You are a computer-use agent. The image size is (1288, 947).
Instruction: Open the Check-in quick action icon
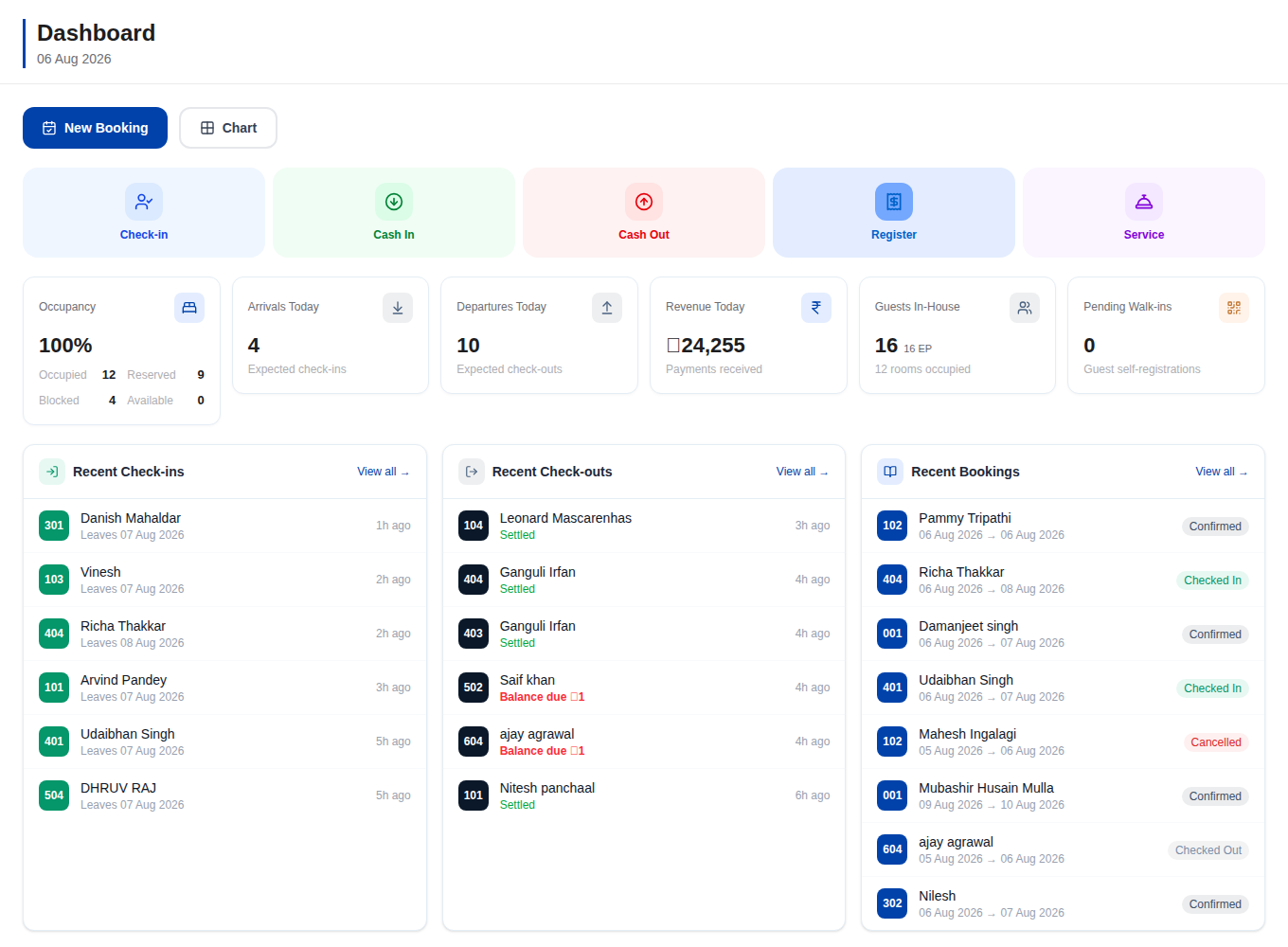click(x=144, y=202)
